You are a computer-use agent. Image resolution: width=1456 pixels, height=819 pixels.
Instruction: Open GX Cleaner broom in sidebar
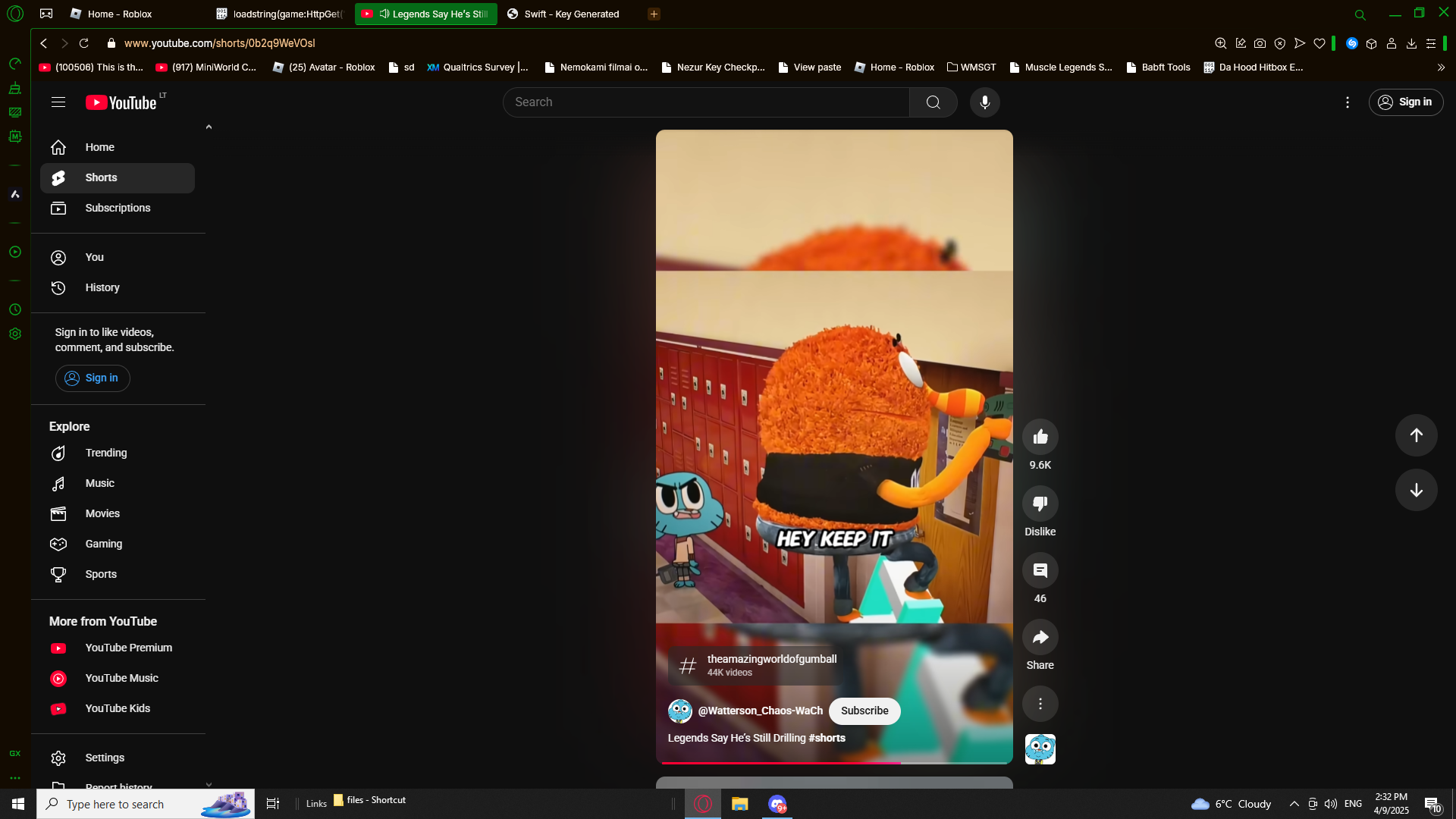coord(14,88)
